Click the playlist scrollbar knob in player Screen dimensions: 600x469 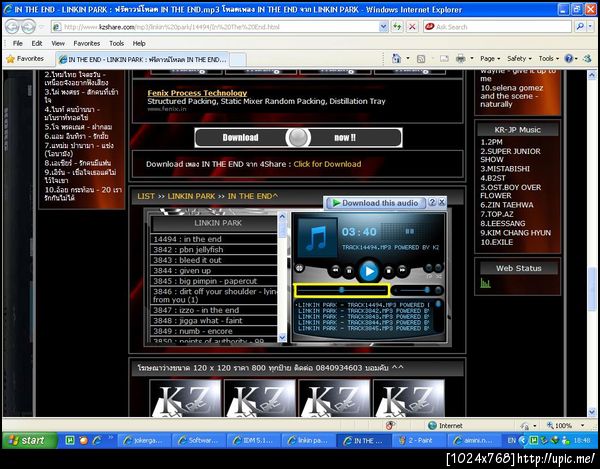coord(439,305)
